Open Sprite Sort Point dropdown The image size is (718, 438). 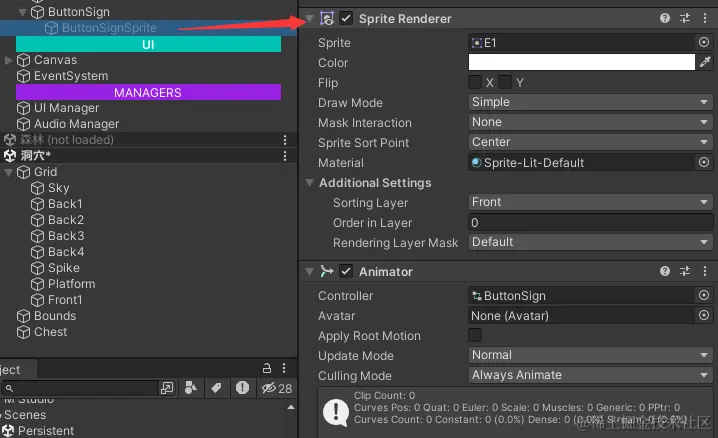coord(590,142)
